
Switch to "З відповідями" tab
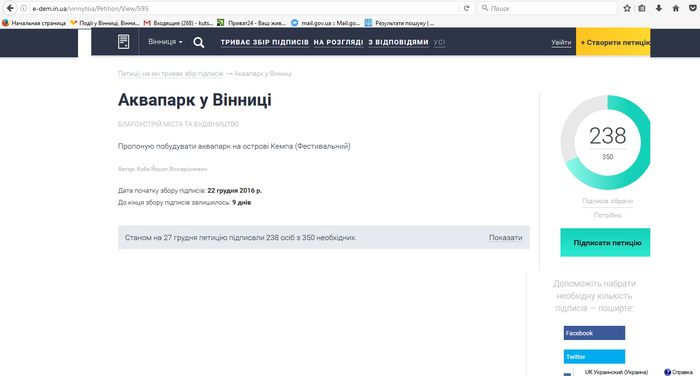[398, 42]
